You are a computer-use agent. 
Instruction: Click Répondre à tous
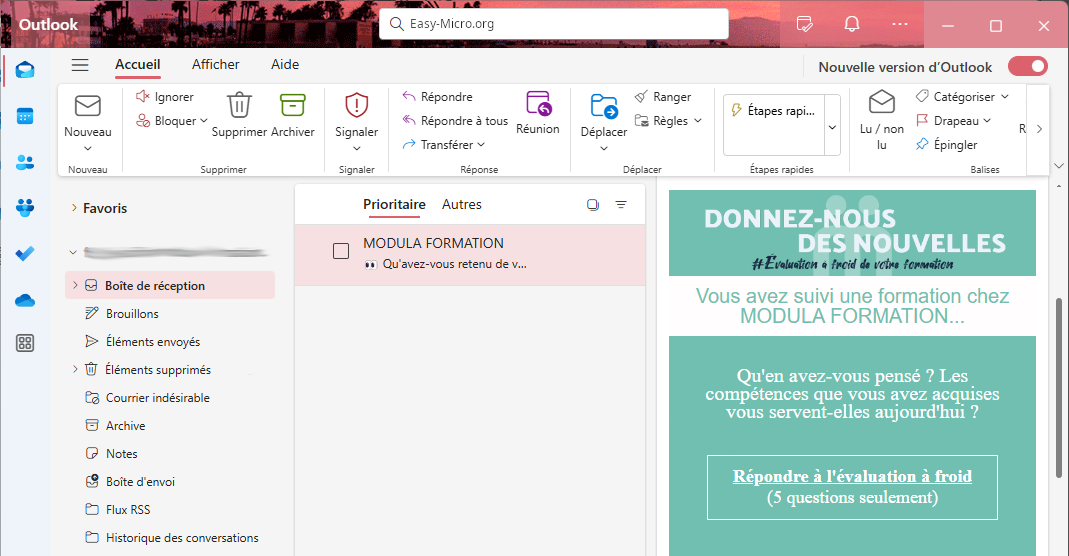(x=455, y=121)
